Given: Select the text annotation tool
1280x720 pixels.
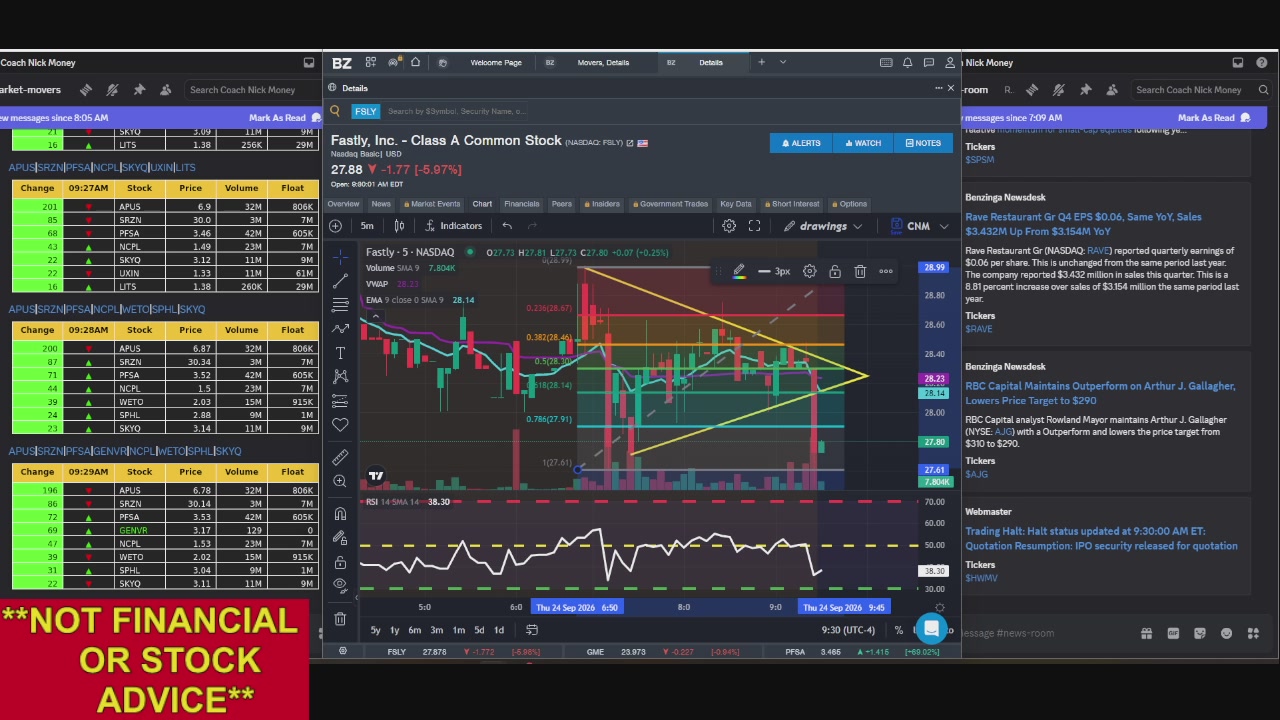Looking at the screenshot, I should point(340,353).
